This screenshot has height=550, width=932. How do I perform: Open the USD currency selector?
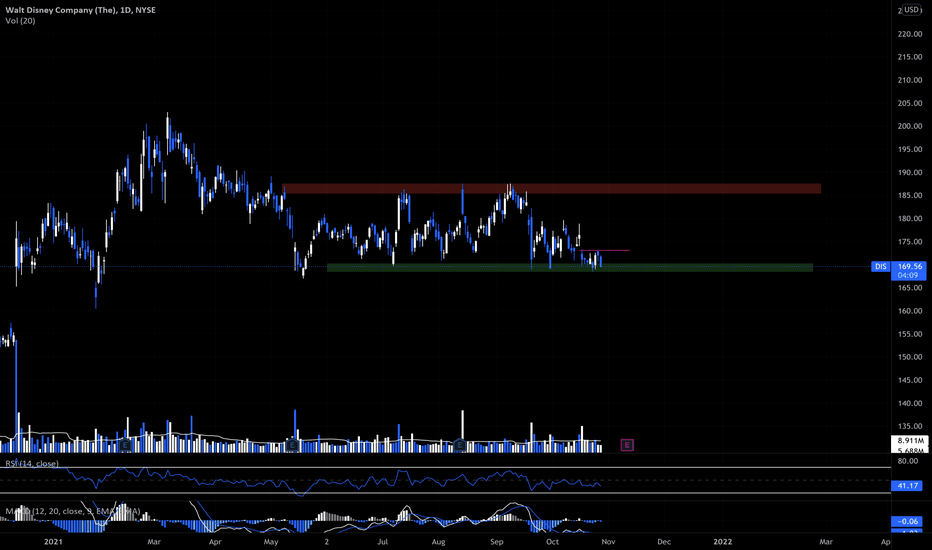(912, 10)
